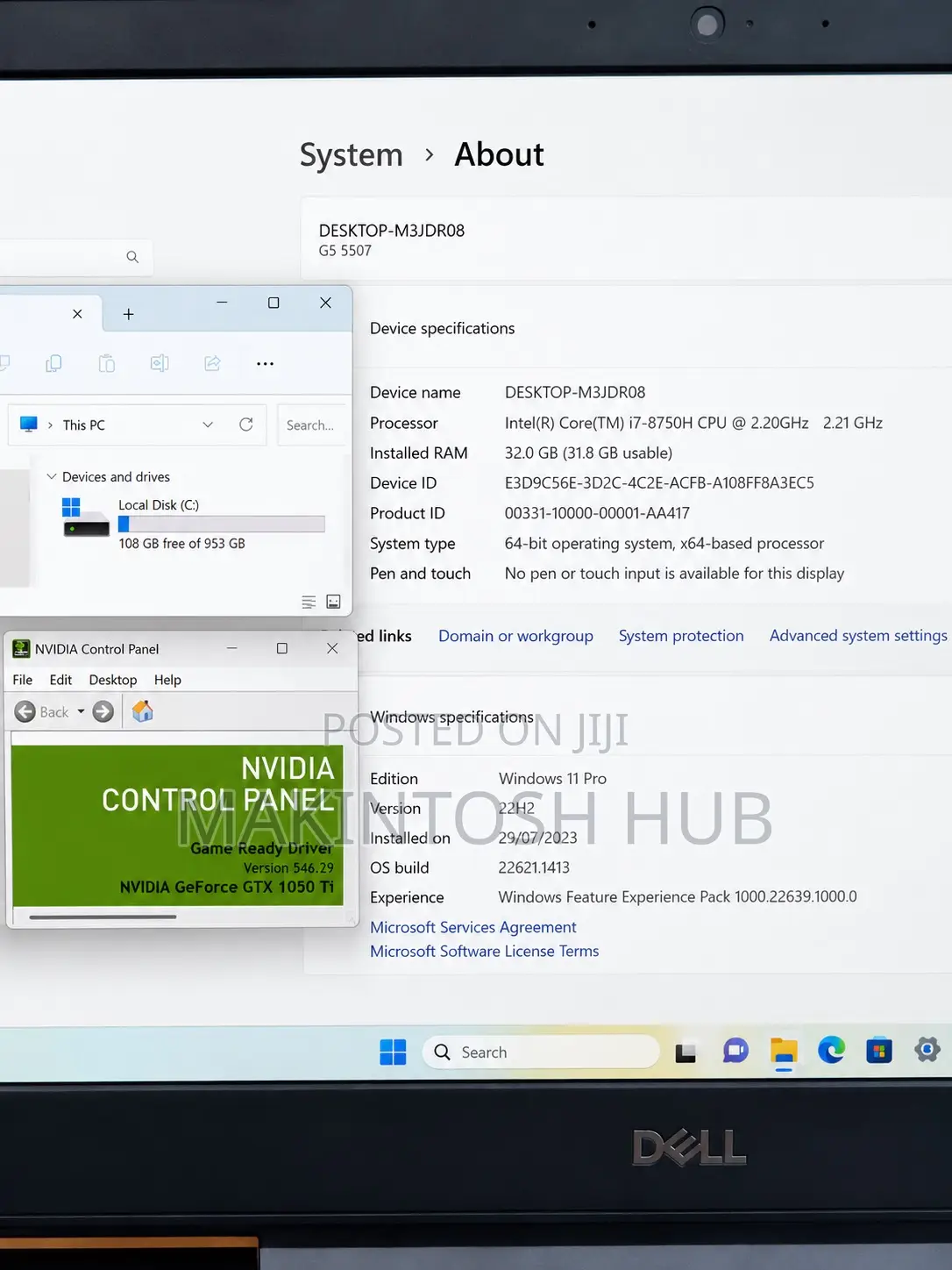This screenshot has height=1270, width=952.
Task: Open Advanced system settings link
Action: (x=858, y=636)
